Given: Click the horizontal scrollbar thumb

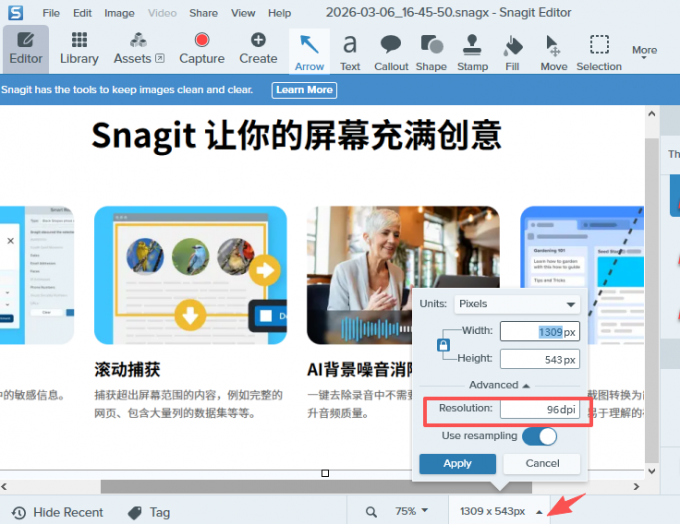Looking at the screenshot, I should tap(316, 487).
